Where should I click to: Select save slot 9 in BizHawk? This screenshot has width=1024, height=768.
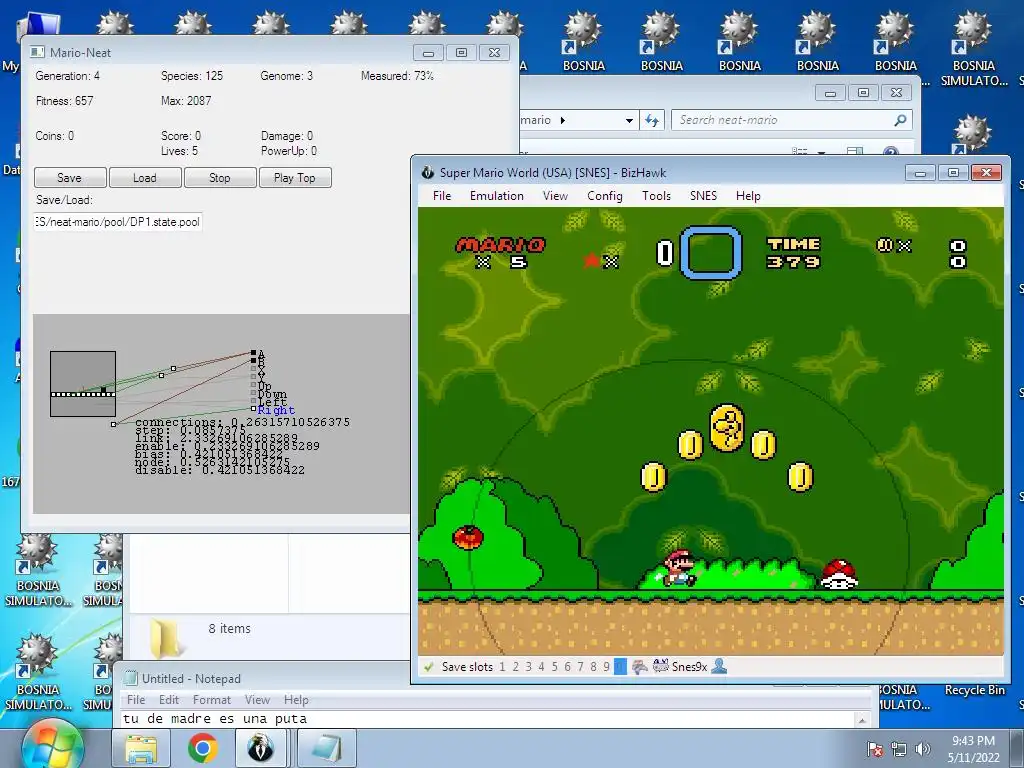pos(606,667)
